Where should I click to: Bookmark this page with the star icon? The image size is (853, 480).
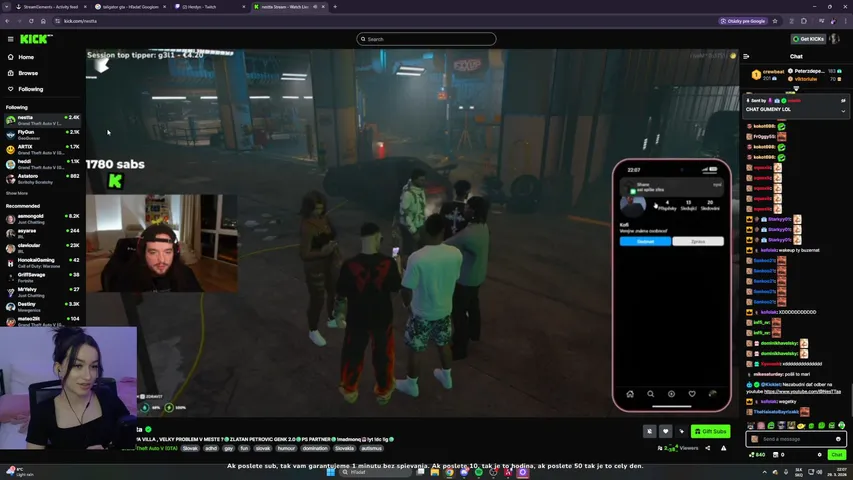point(775,21)
